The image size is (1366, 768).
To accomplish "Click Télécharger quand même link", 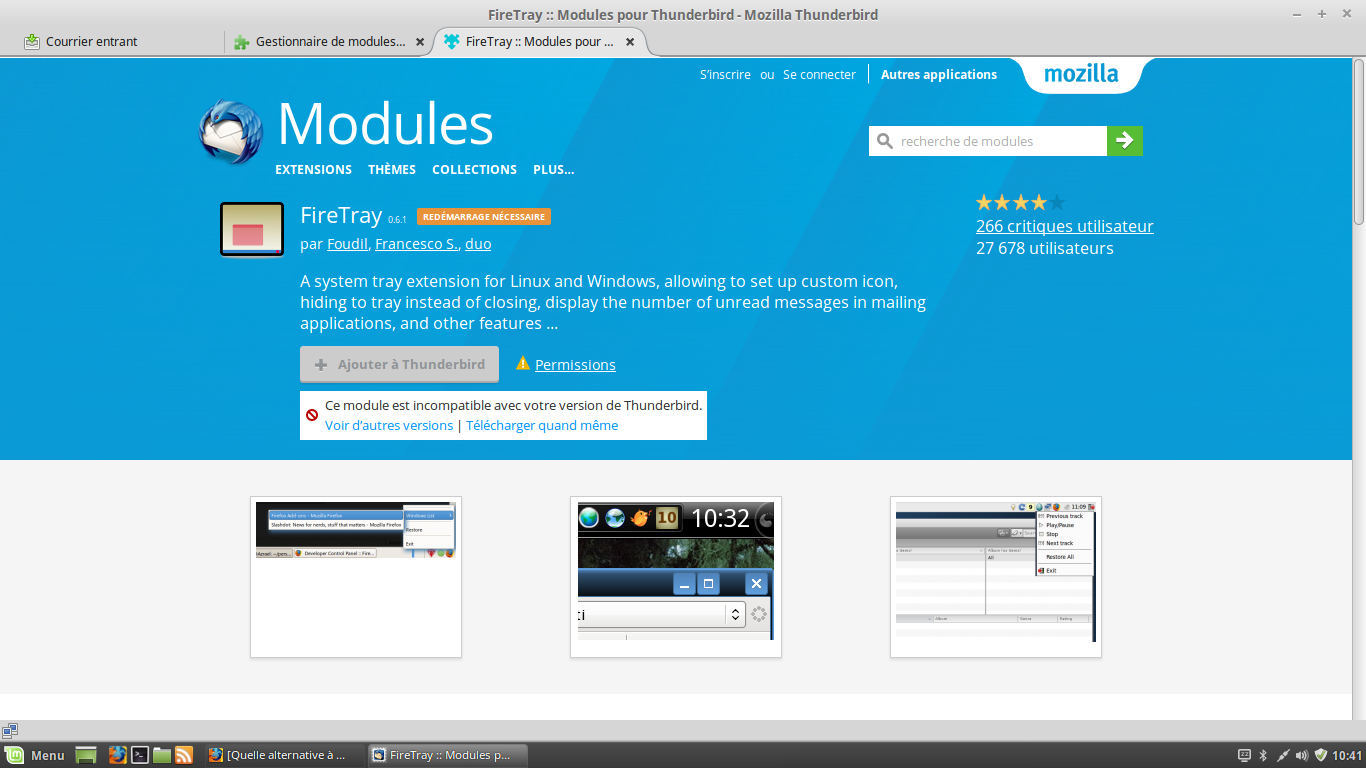I will tap(542, 425).
